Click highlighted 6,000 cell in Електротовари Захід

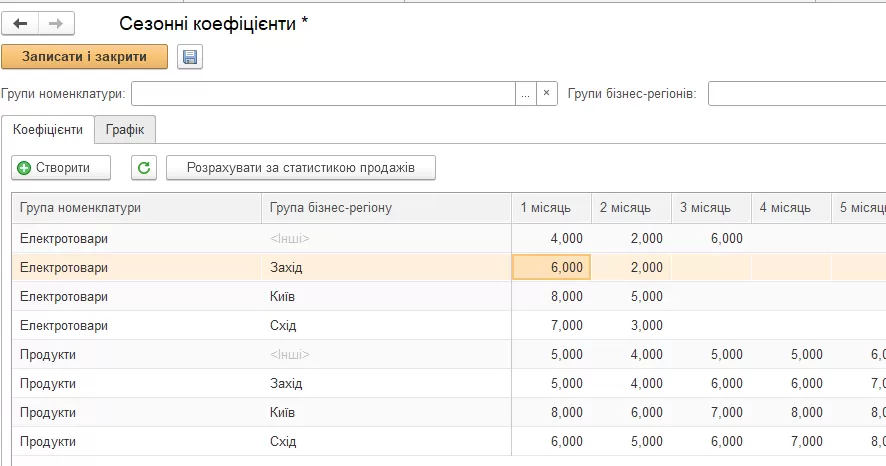coord(551,267)
